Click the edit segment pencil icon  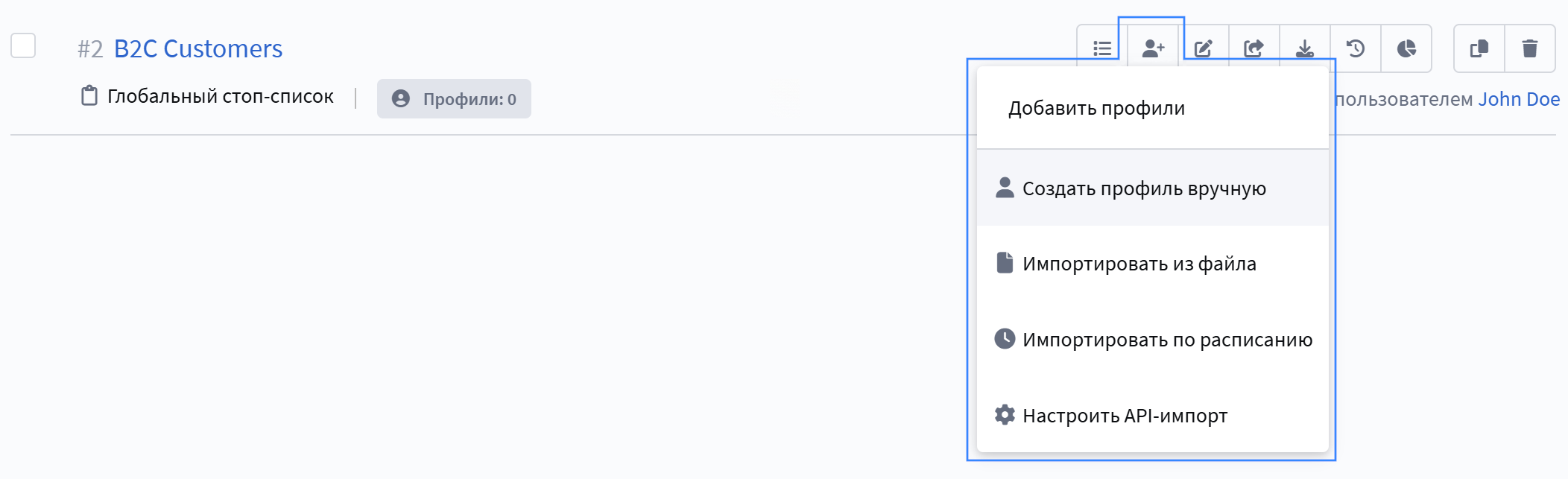1204,49
